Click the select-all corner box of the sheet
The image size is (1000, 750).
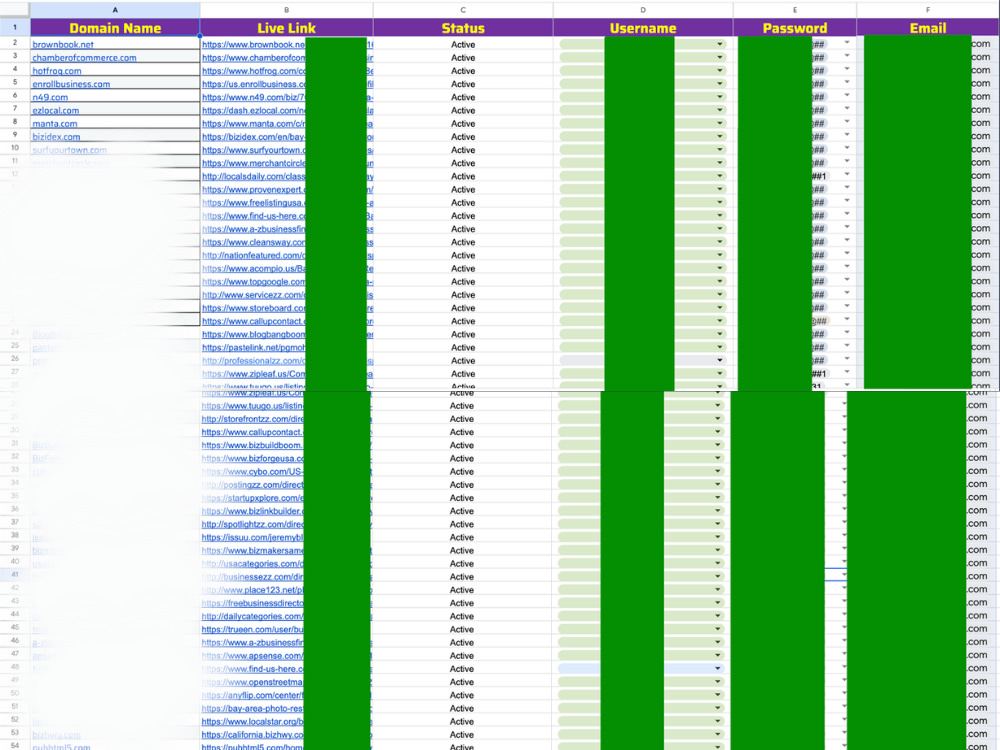point(15,10)
